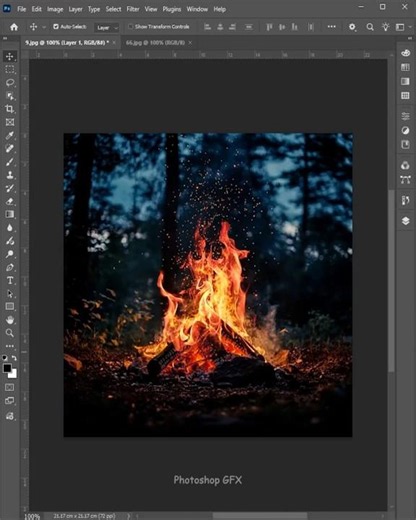This screenshot has height=520, width=416.
Task: Open the File menu
Action: [22, 9]
